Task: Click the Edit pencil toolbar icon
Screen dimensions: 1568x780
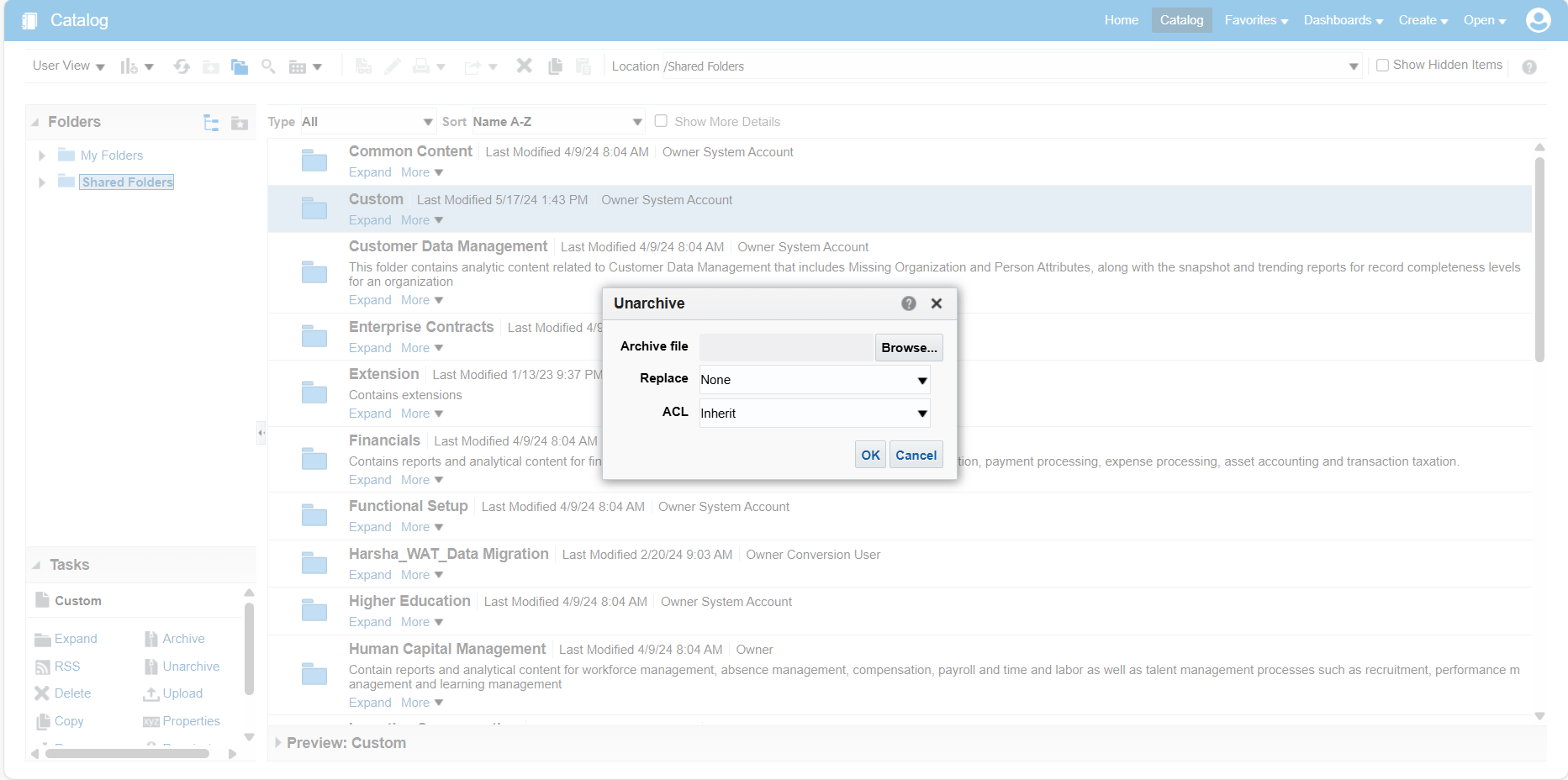Action: click(x=392, y=66)
